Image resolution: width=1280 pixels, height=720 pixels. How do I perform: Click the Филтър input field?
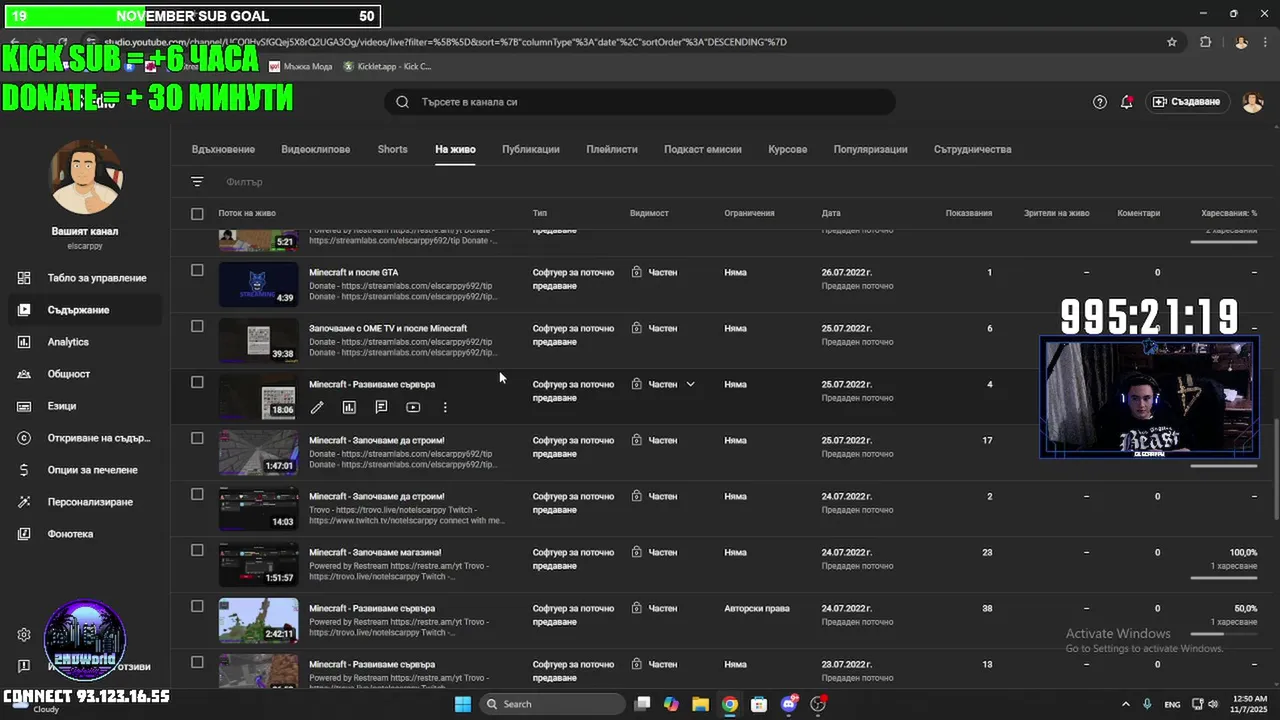click(244, 182)
